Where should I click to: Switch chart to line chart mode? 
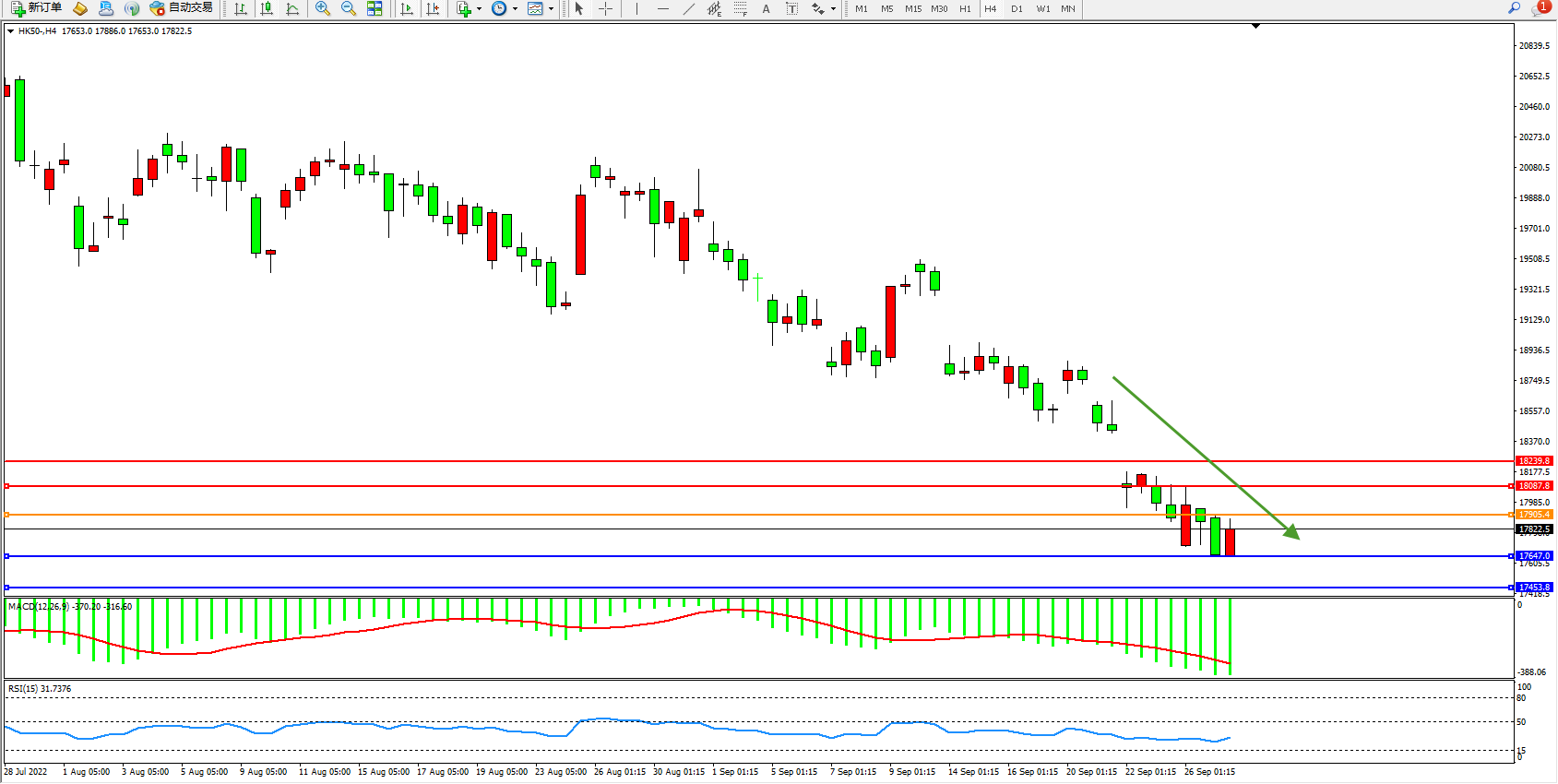click(x=292, y=8)
